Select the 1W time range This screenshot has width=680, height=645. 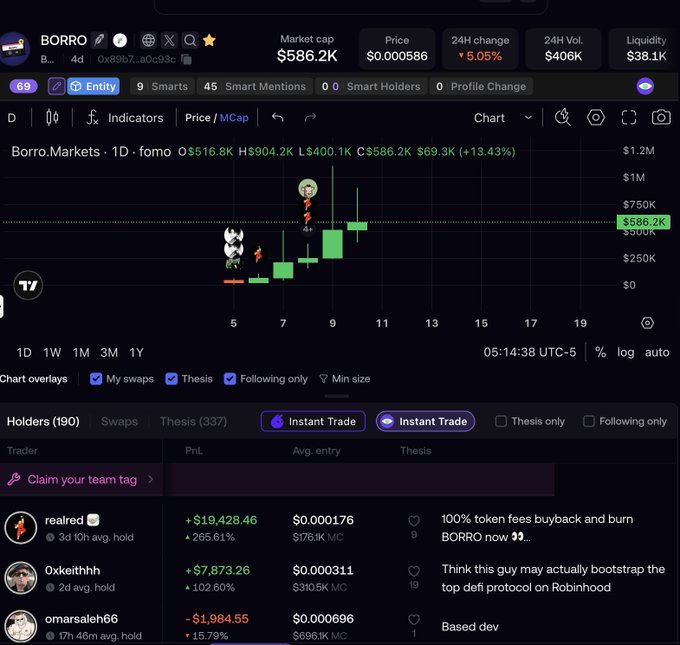[x=52, y=353]
